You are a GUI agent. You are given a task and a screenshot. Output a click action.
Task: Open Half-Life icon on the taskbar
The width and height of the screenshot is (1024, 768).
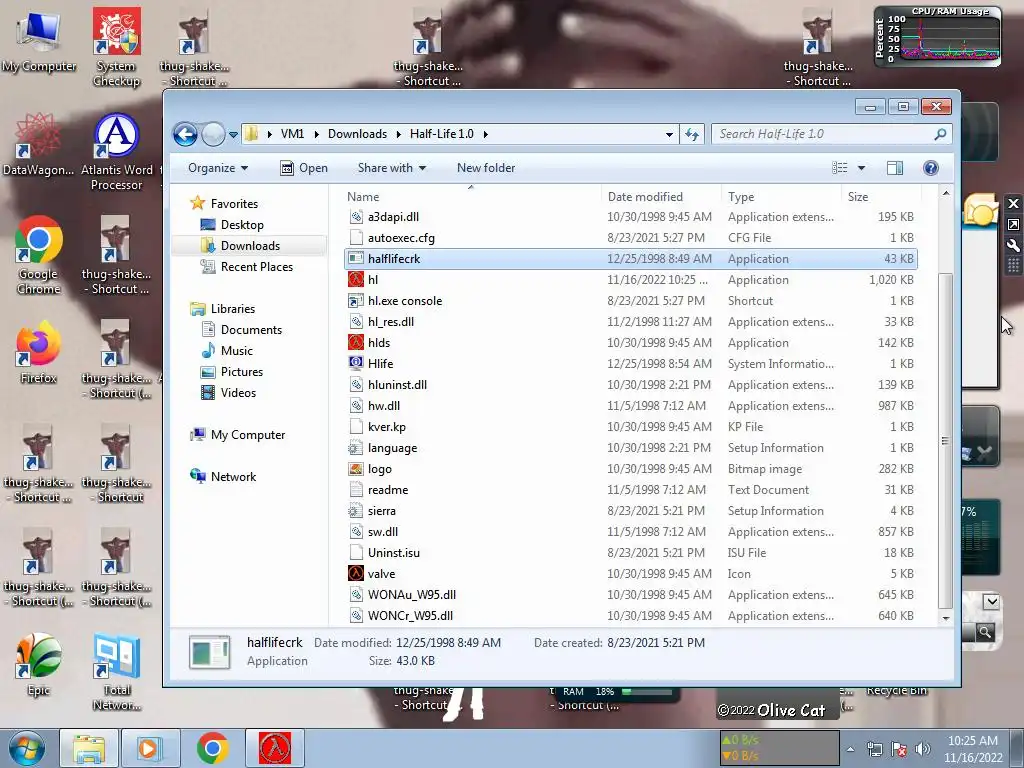275,748
